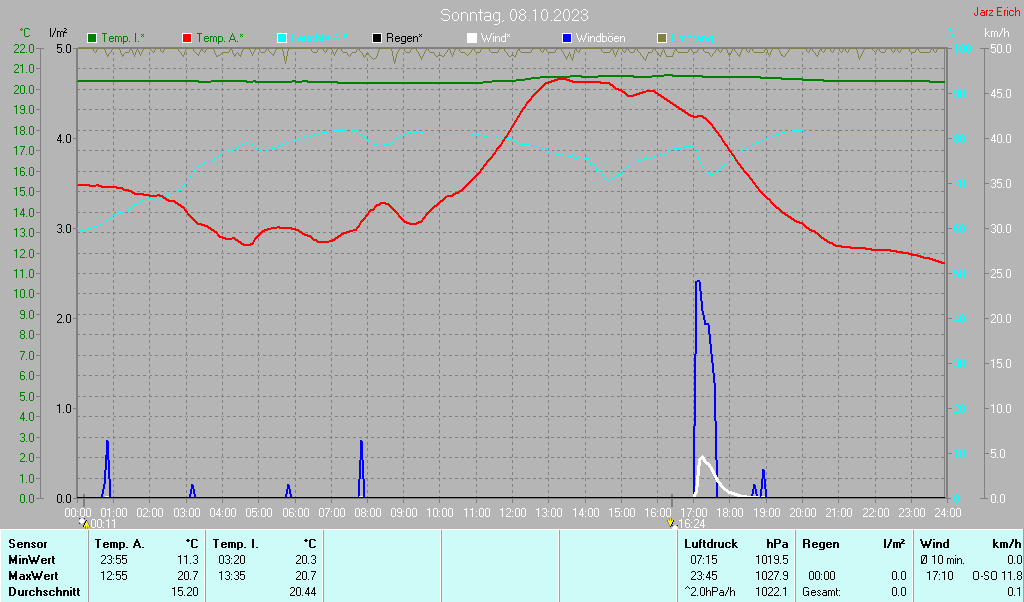Click the '15.20' average outdoor temperature value
1024x602 pixels.
coord(185,592)
